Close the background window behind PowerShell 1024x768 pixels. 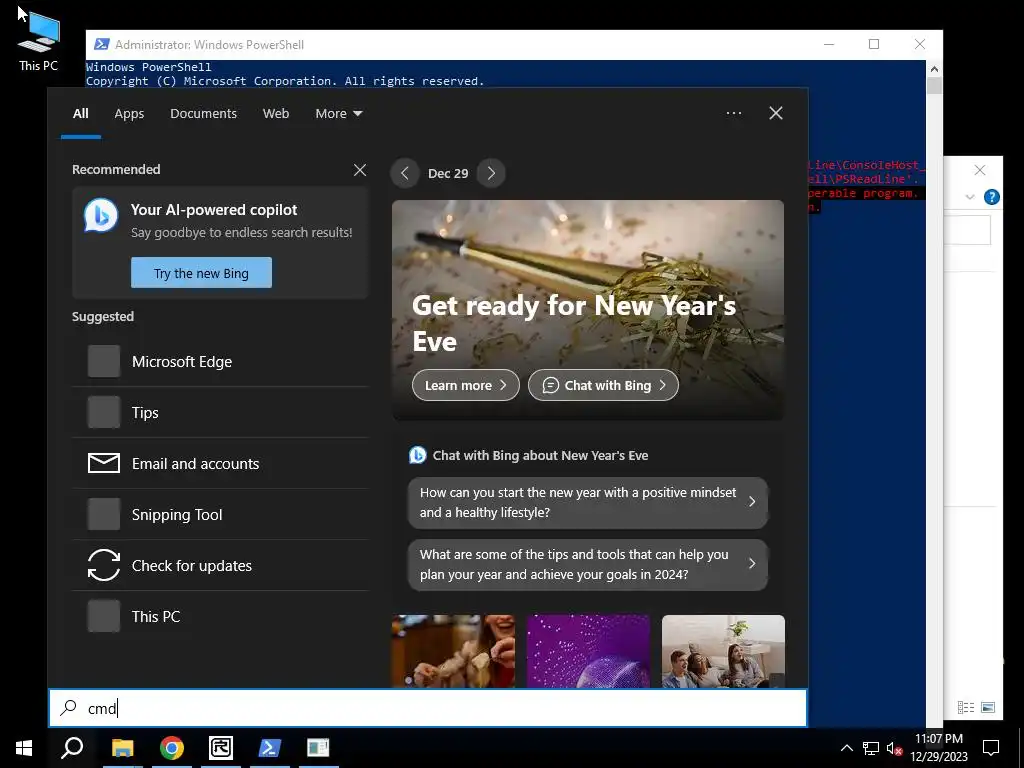(980, 170)
